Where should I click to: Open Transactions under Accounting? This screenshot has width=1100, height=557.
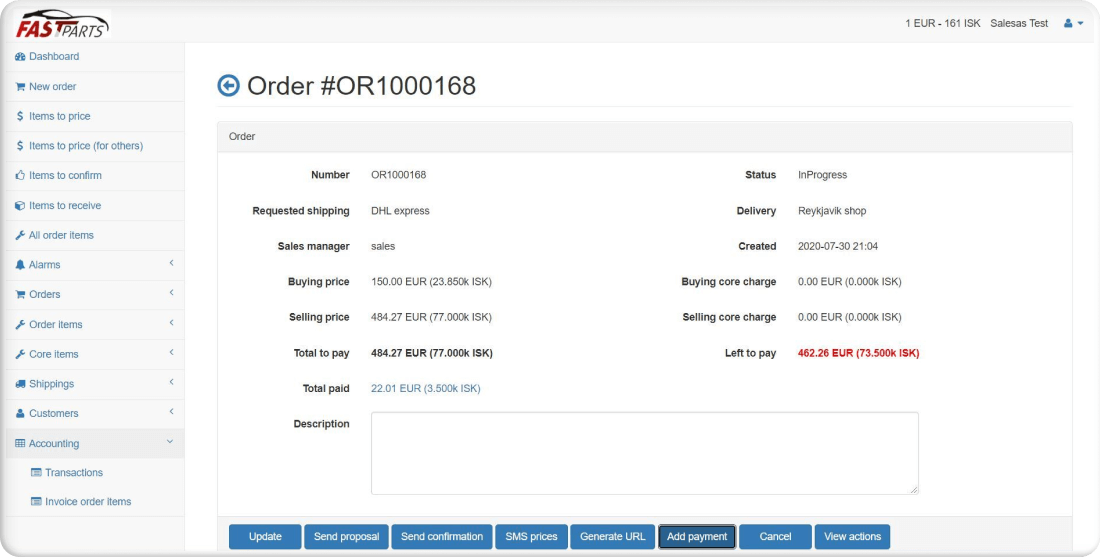pos(73,473)
